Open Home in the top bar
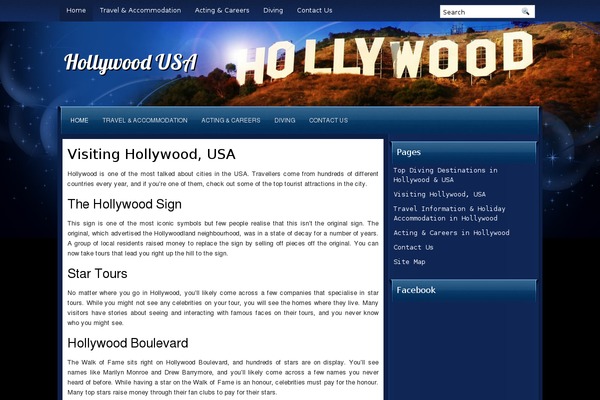 (x=76, y=10)
